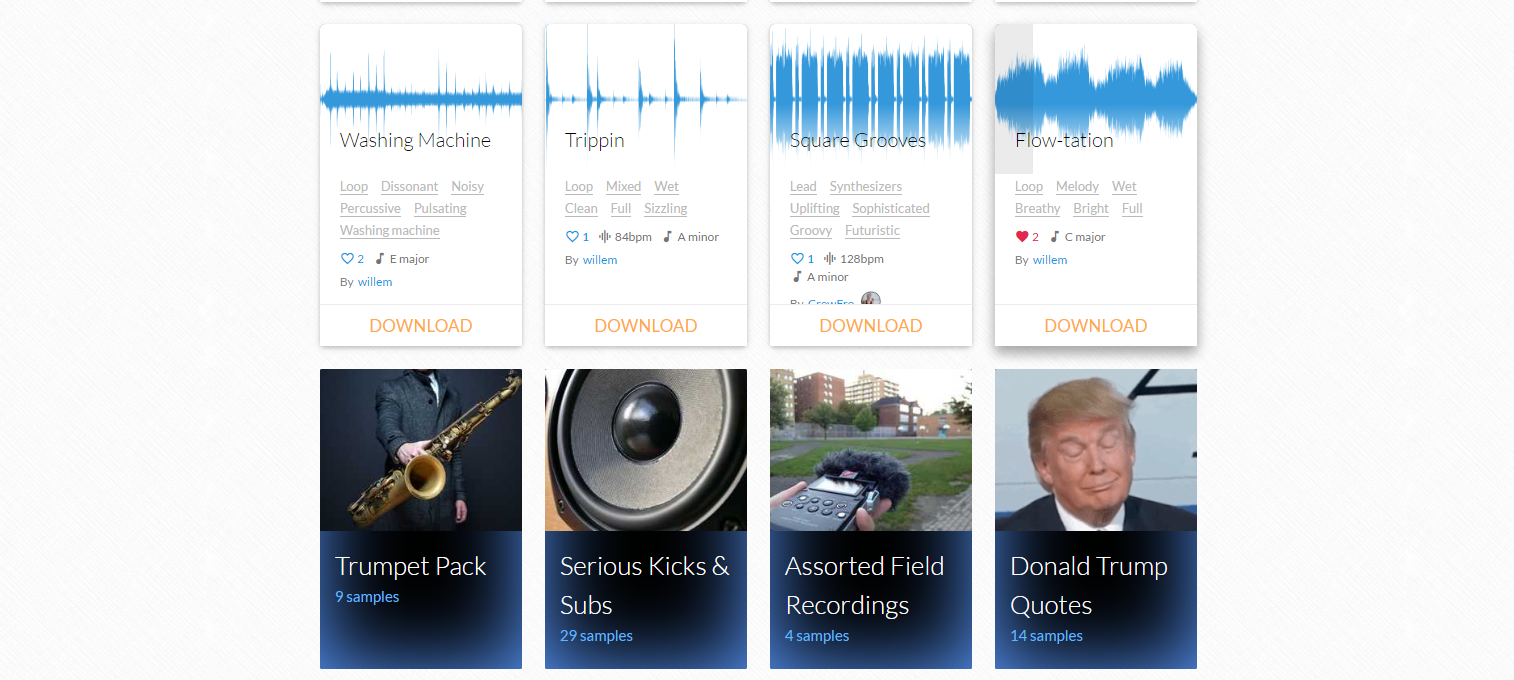Viewport: 1514px width, 680px height.
Task: Open the Donald Trump Quotes thumbnail
Action: [x=1096, y=450]
